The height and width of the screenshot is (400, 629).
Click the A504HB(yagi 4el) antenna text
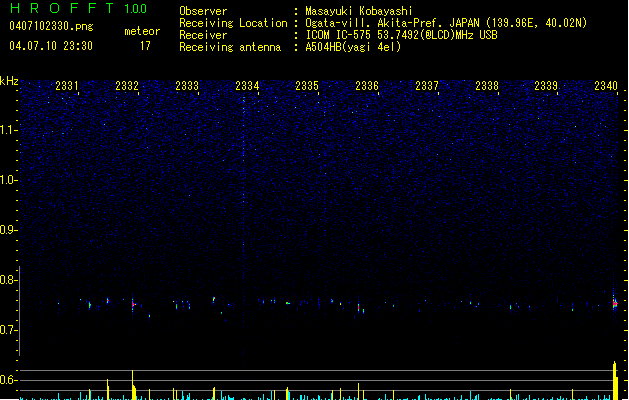pyautogui.click(x=353, y=47)
